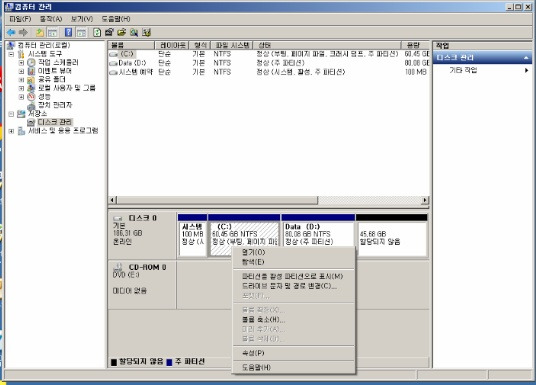The height and width of the screenshot is (385, 536).
Task: Click the volume list right scroll arrow
Action: [425, 200]
